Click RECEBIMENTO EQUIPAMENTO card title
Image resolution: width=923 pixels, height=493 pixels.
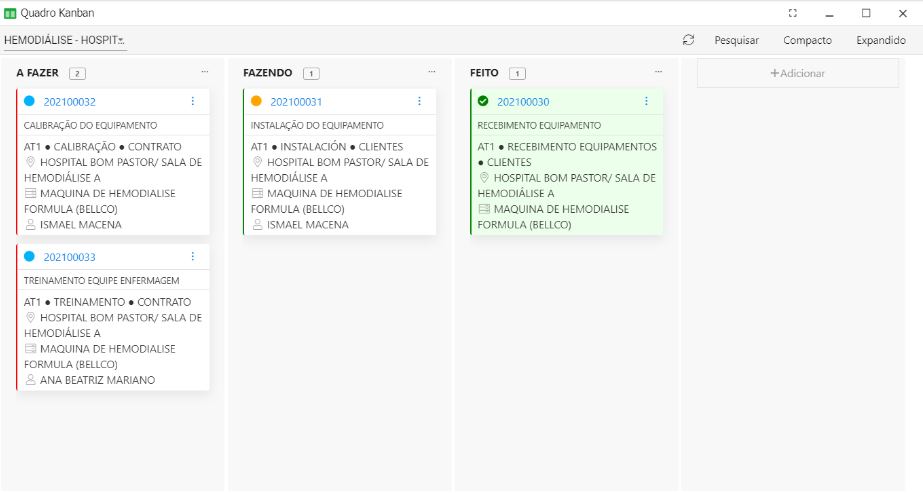coord(539,125)
